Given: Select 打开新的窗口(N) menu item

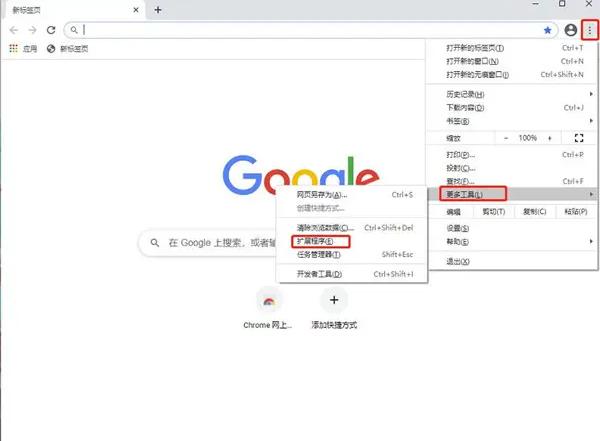Looking at the screenshot, I should (513, 61).
